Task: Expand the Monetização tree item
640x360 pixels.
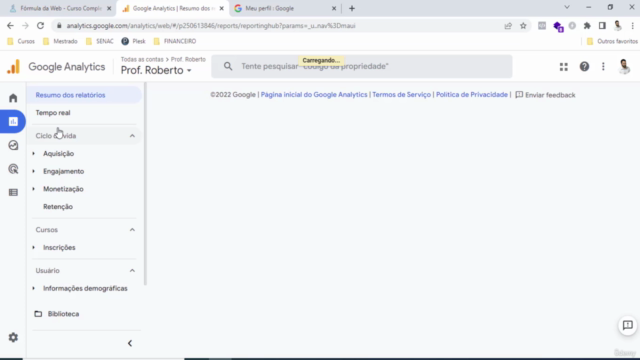Action: coord(33,189)
